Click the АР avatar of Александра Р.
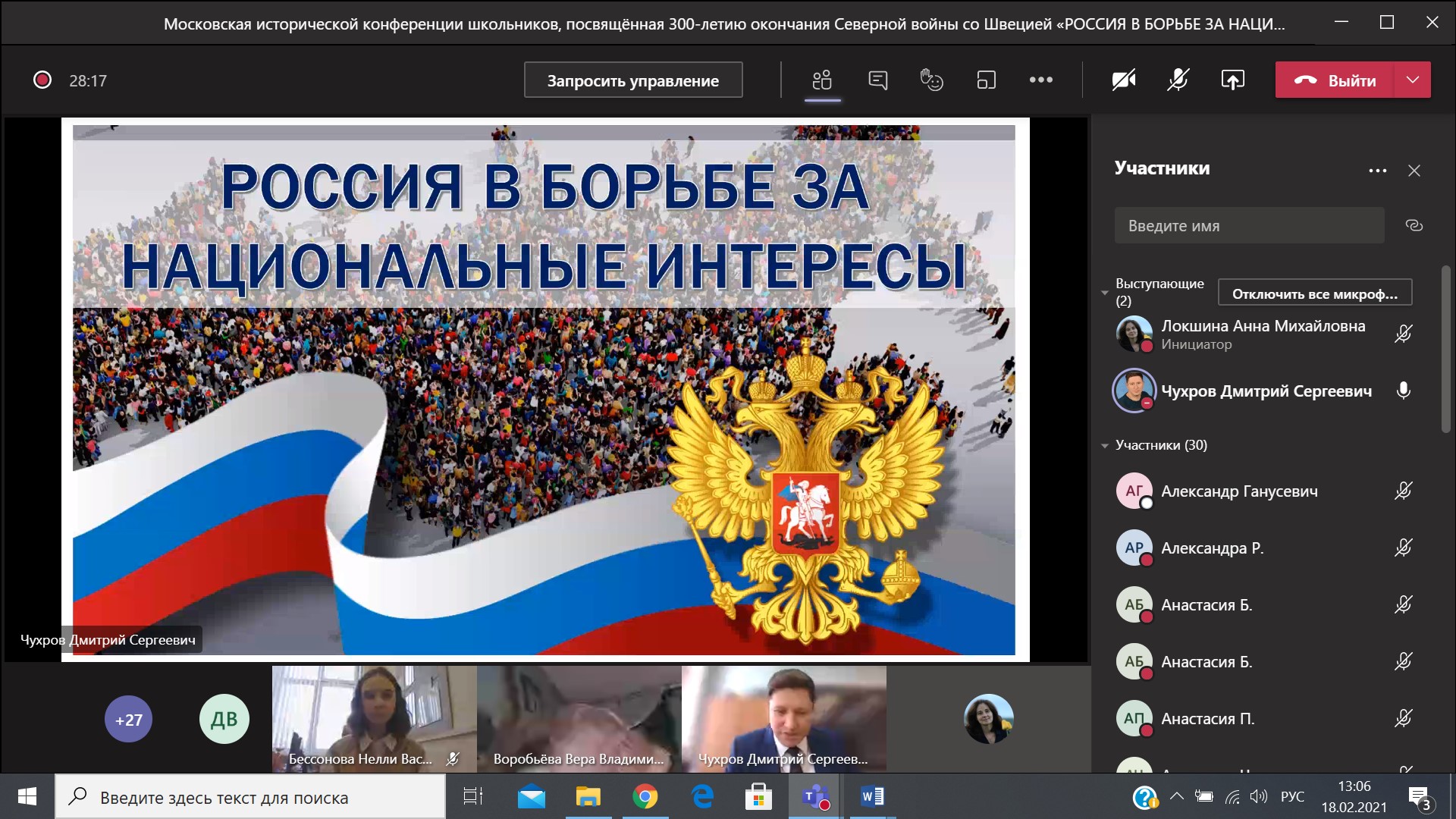Viewport: 1456px width, 819px height. point(1134,548)
